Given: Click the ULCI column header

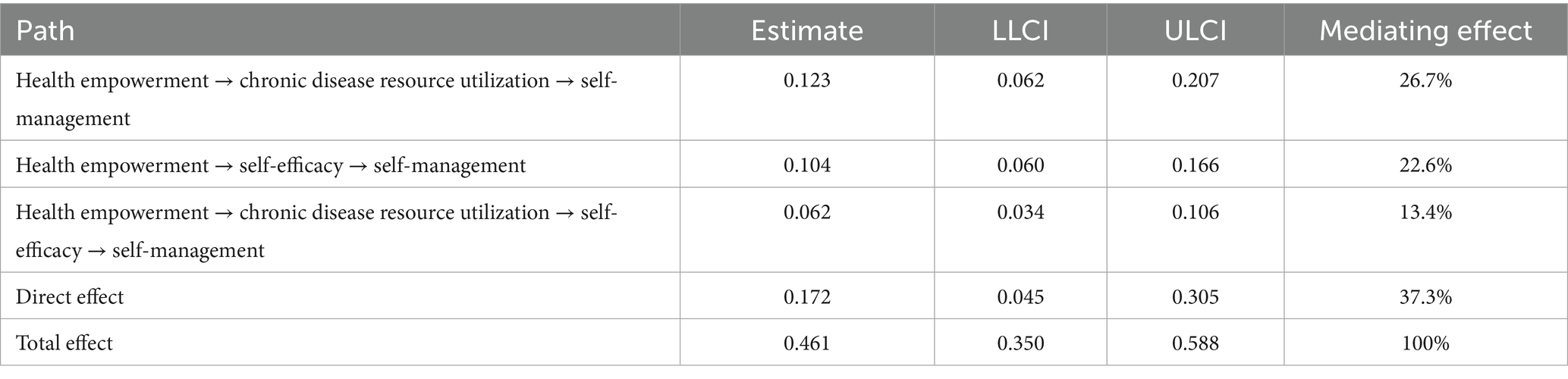Looking at the screenshot, I should coord(1195,30).
